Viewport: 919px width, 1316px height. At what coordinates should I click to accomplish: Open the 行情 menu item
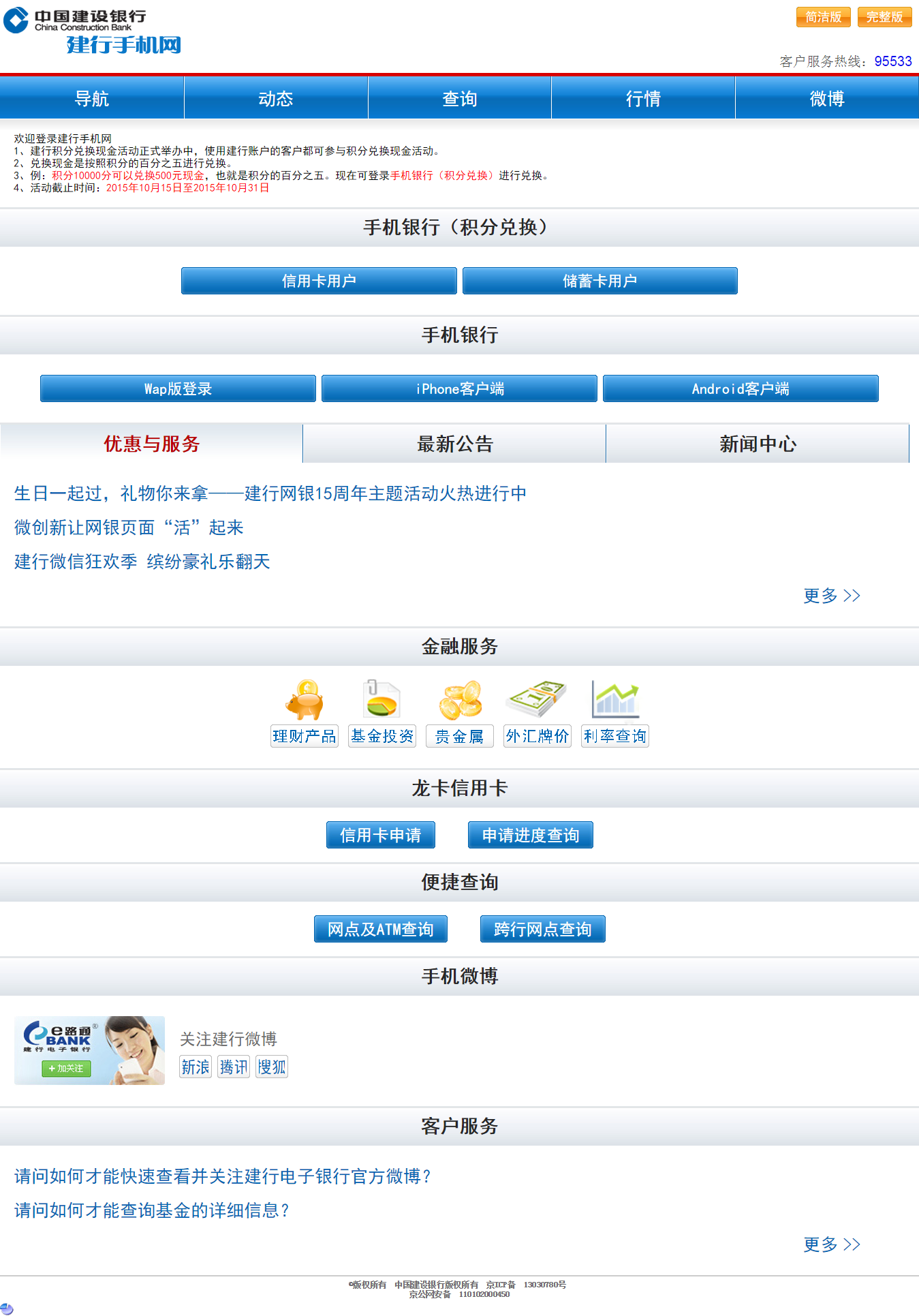pyautogui.click(x=643, y=98)
